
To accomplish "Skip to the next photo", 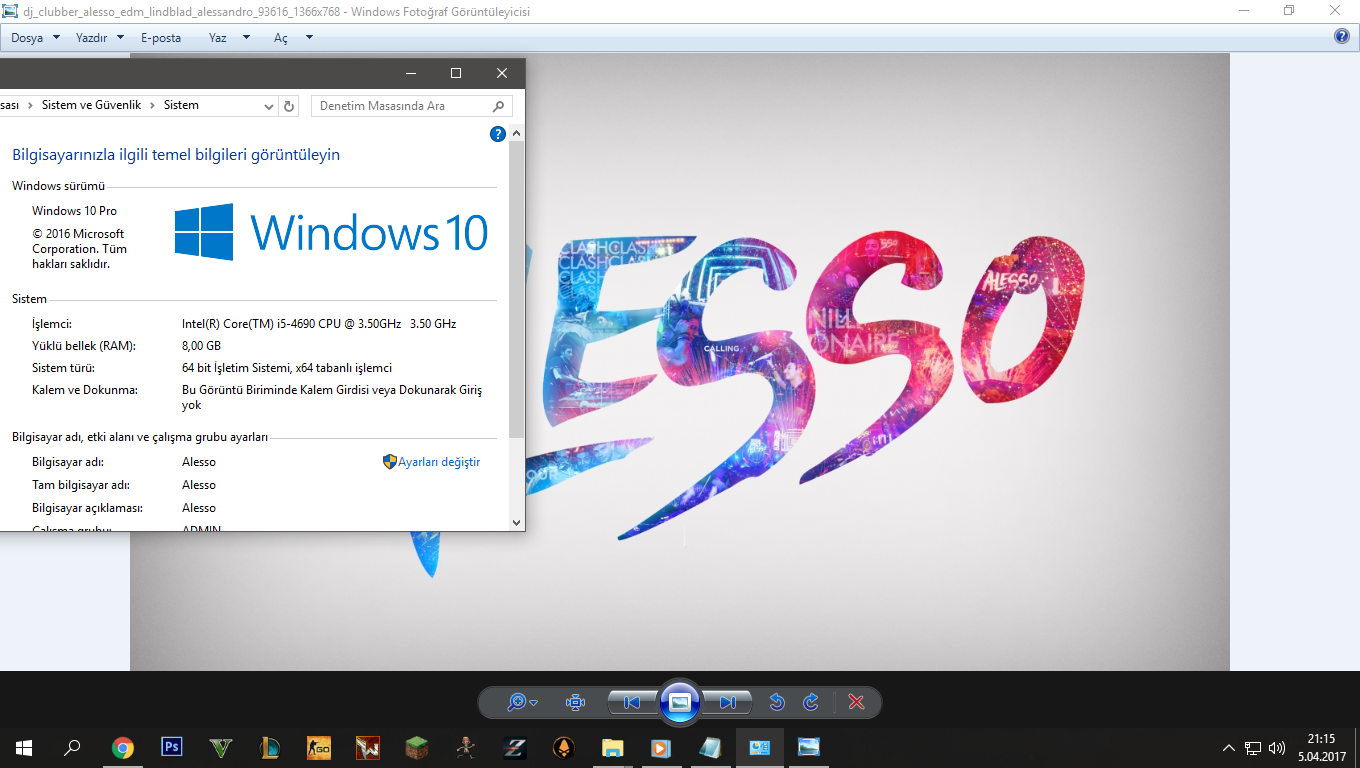I will [728, 702].
